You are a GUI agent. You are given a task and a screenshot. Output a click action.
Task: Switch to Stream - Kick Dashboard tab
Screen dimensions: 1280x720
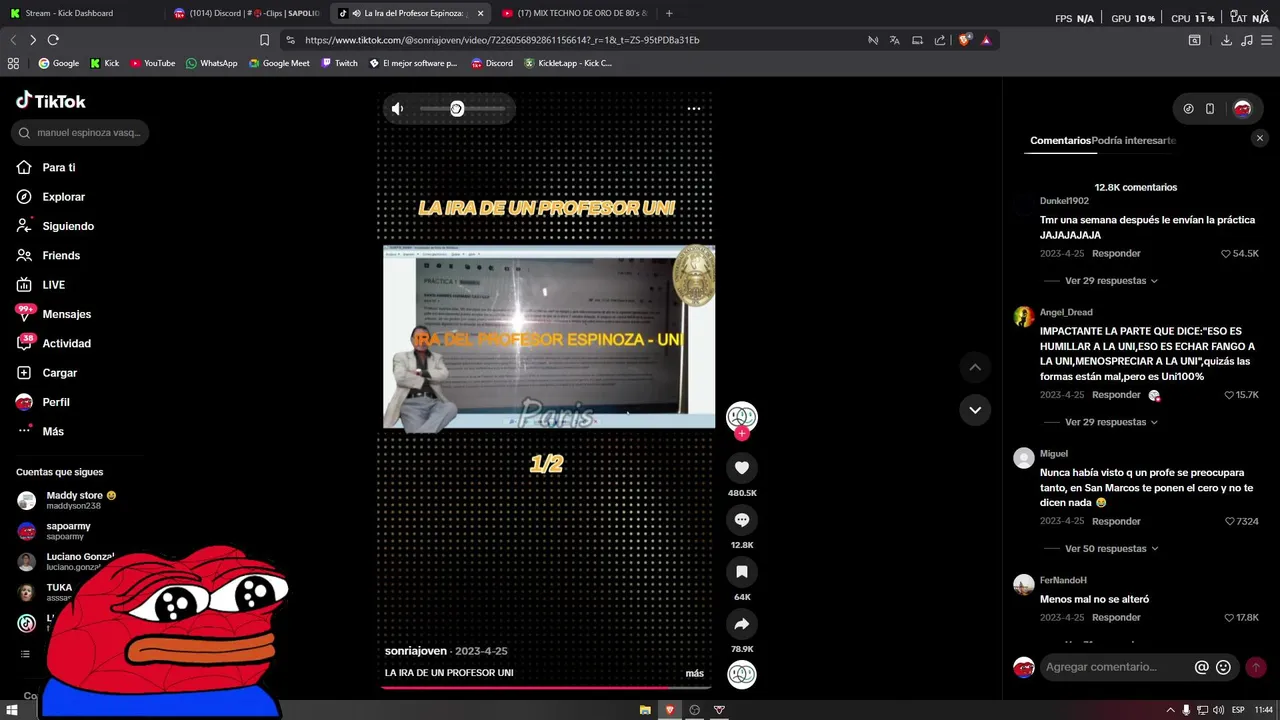click(x=68, y=13)
